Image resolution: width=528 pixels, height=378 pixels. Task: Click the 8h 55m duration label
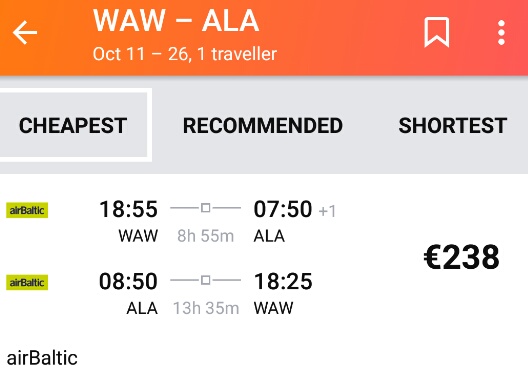coord(205,236)
